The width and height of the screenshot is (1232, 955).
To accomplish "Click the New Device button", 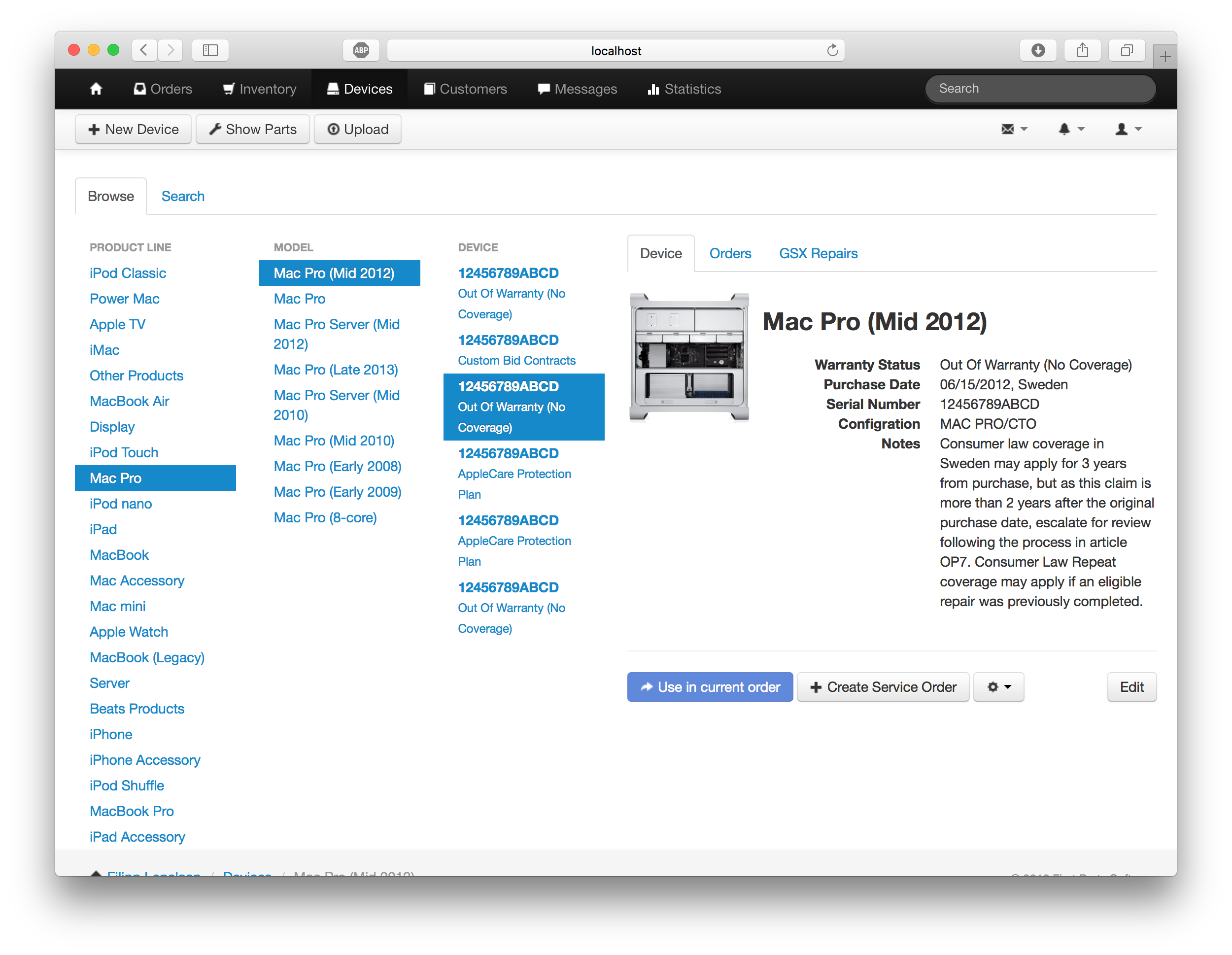I will click(x=133, y=129).
